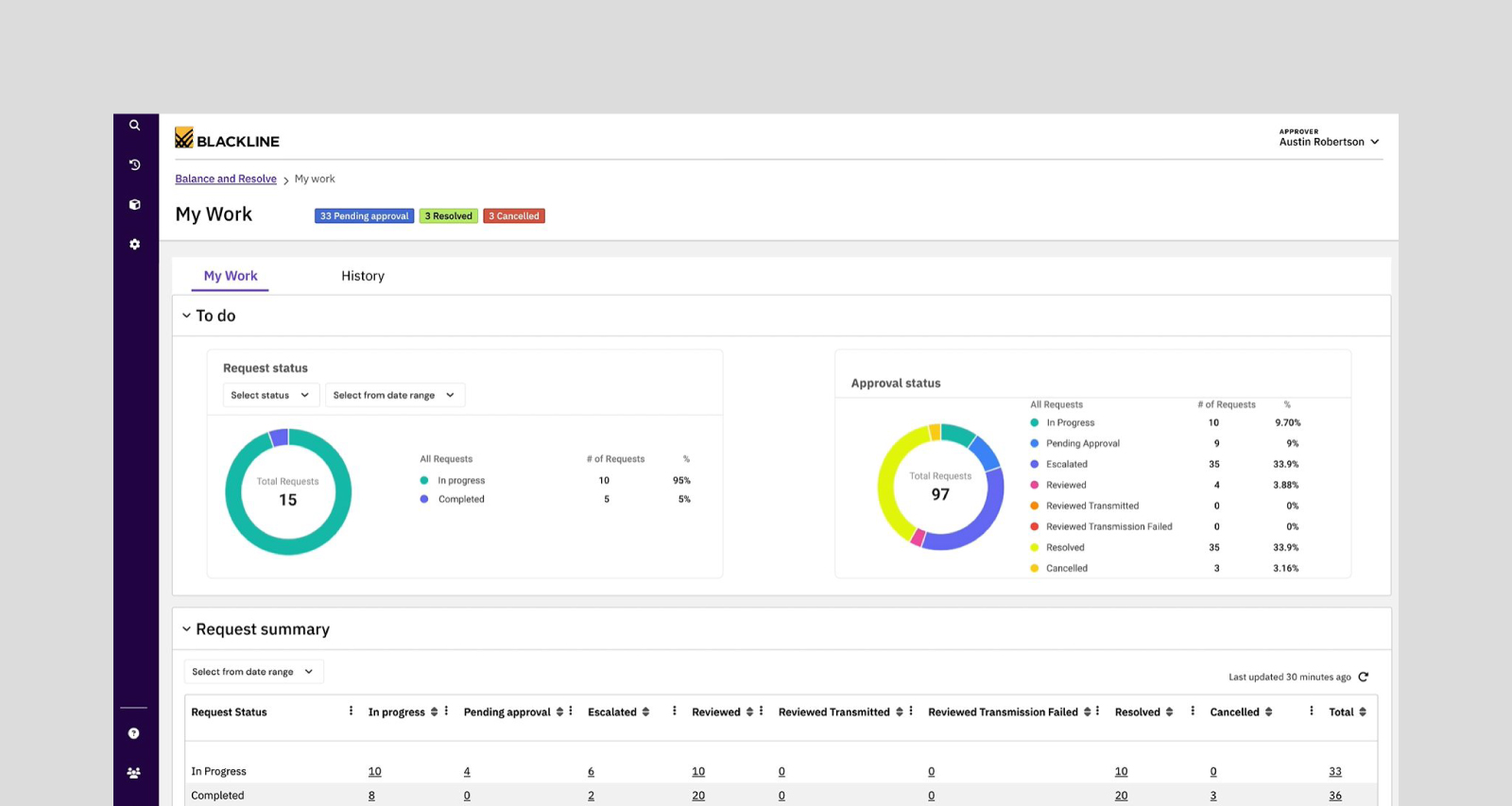This screenshot has height=806, width=1512.
Task: Sort table by Reviewed column
Action: [749, 712]
